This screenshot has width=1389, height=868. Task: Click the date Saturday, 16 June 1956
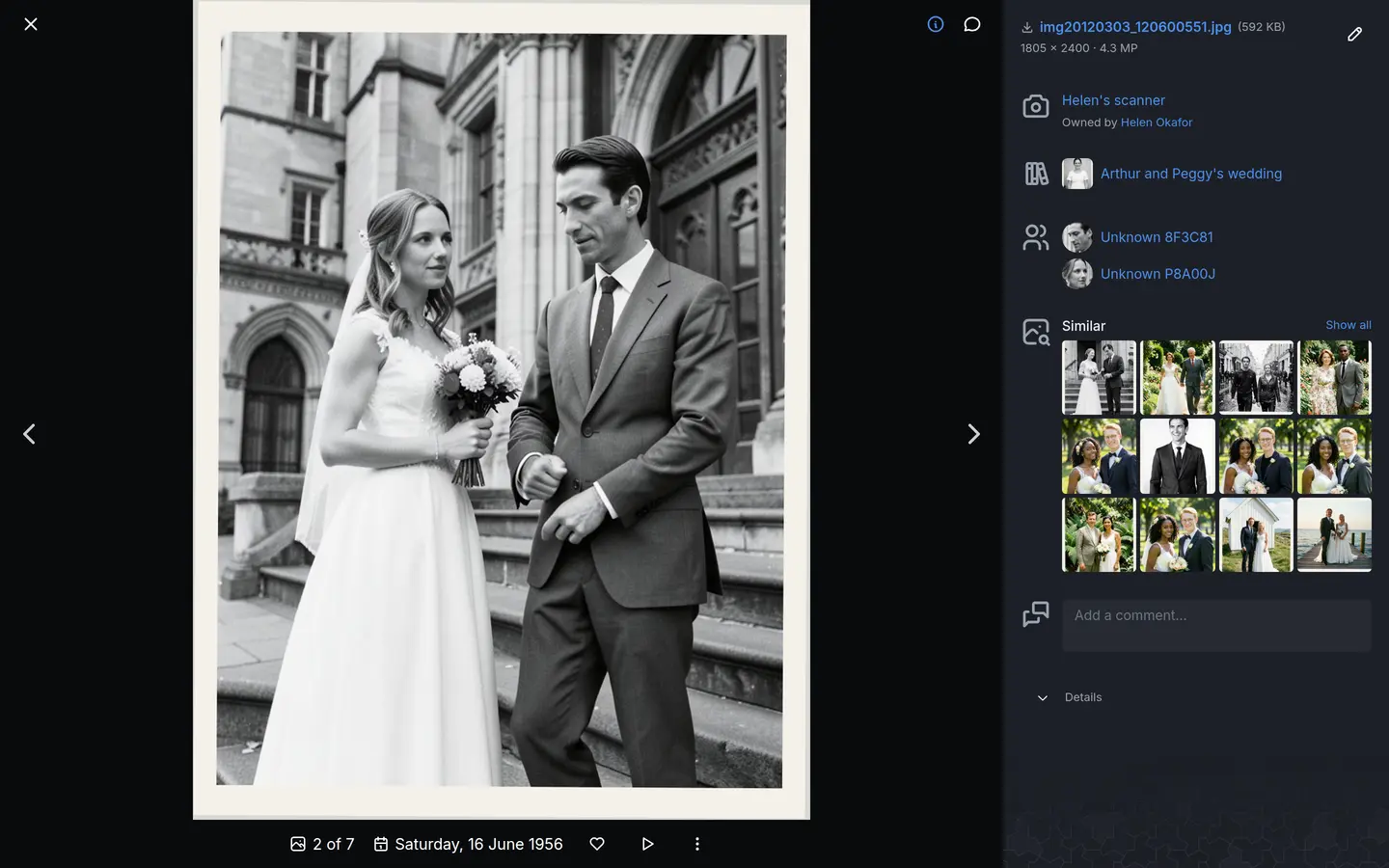click(x=468, y=844)
